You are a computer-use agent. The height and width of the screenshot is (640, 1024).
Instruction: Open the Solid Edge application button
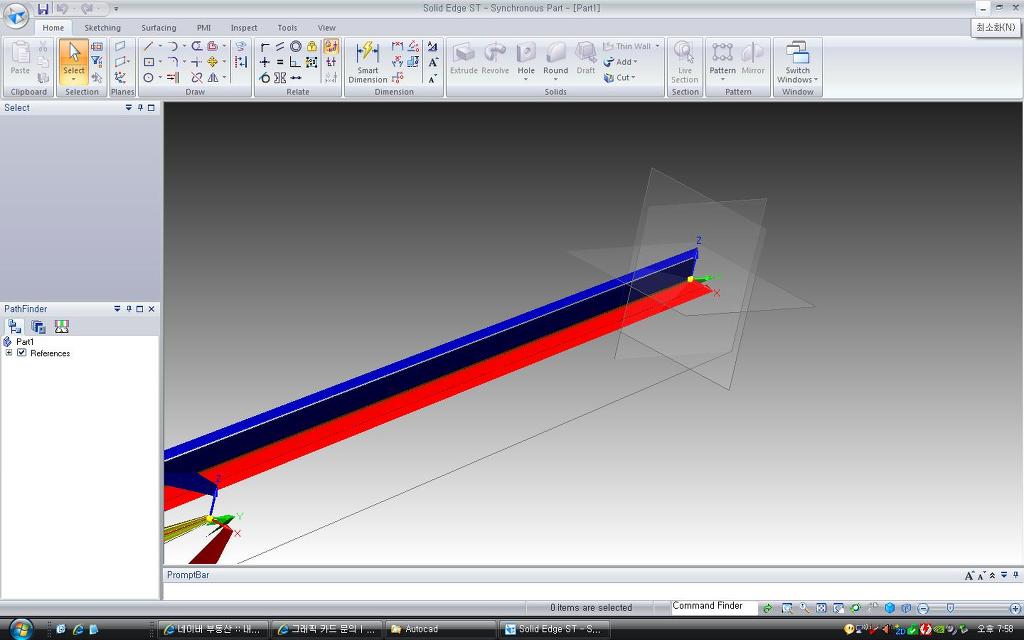pos(16,16)
